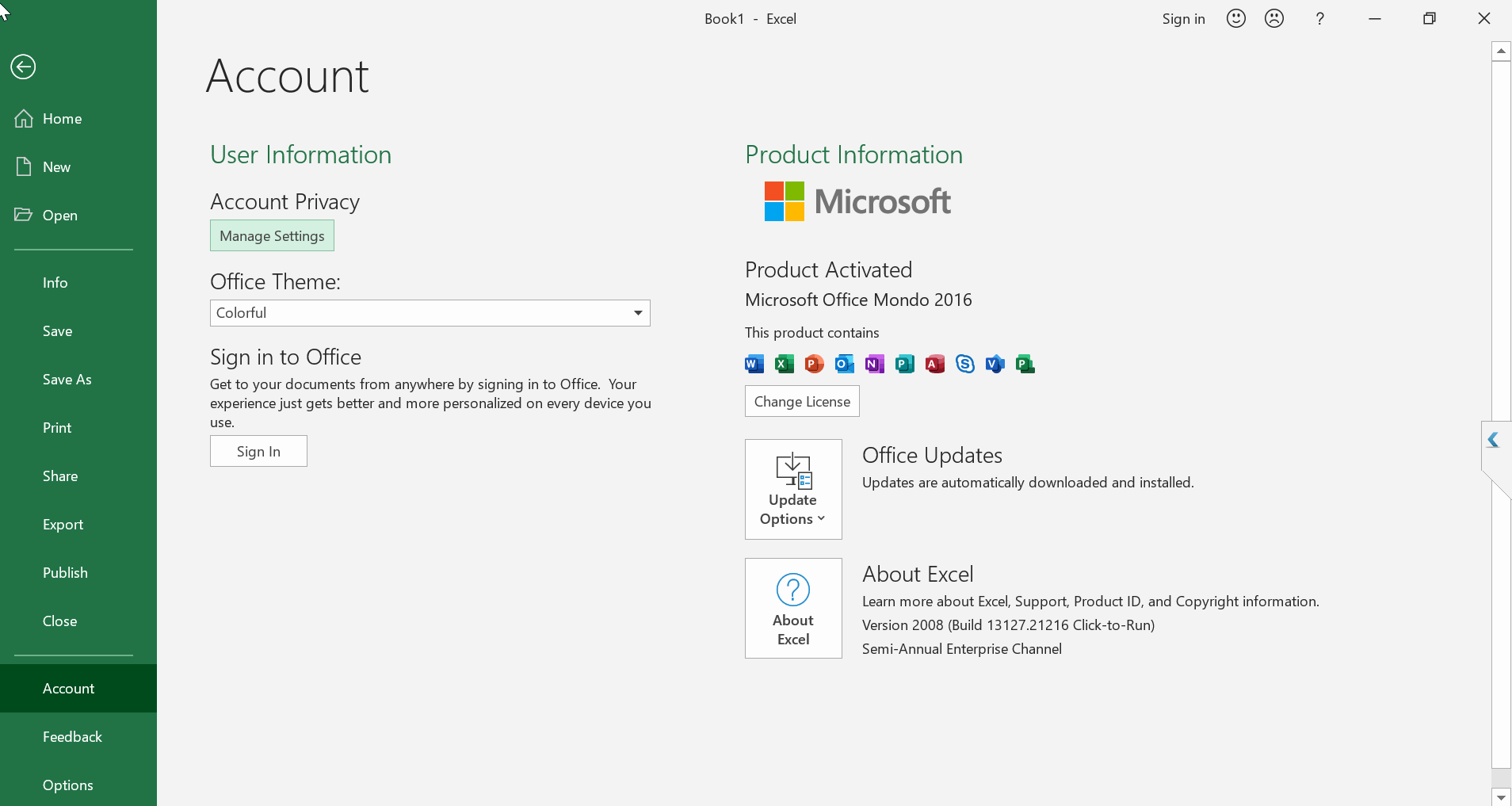Click the OneNote icon in product list
The image size is (1512, 806).
tap(875, 364)
